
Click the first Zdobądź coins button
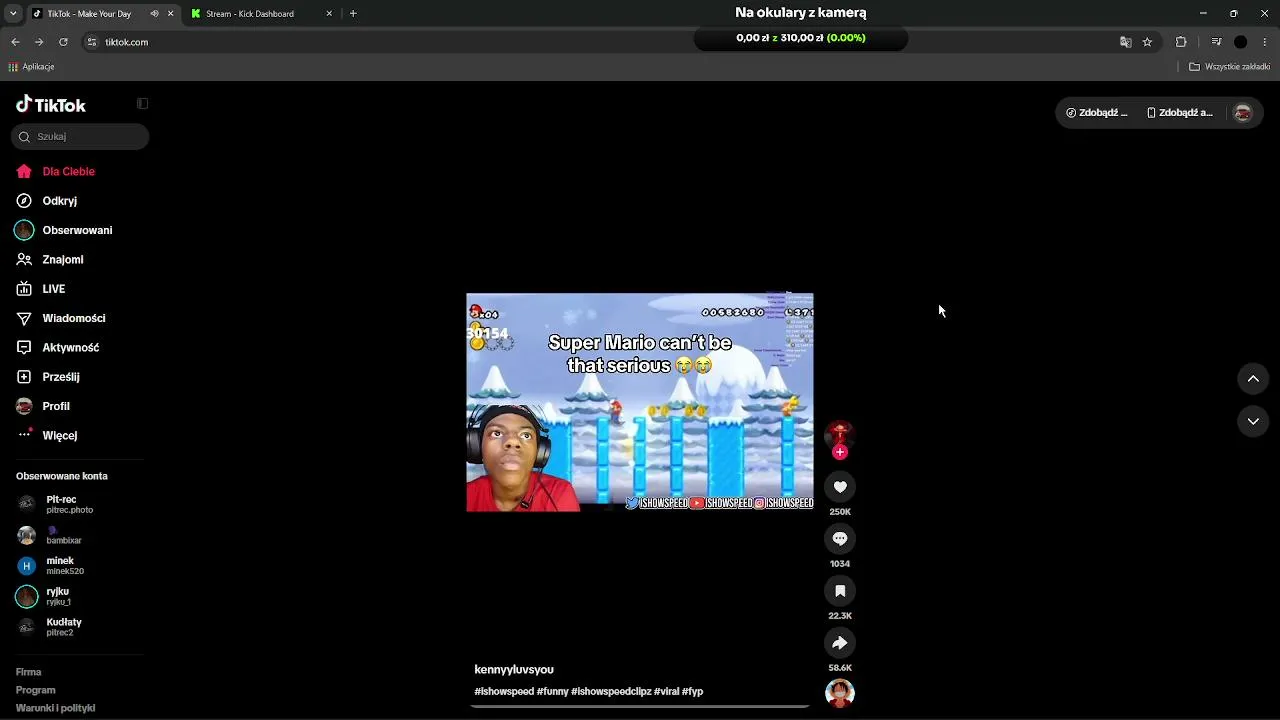click(1097, 113)
